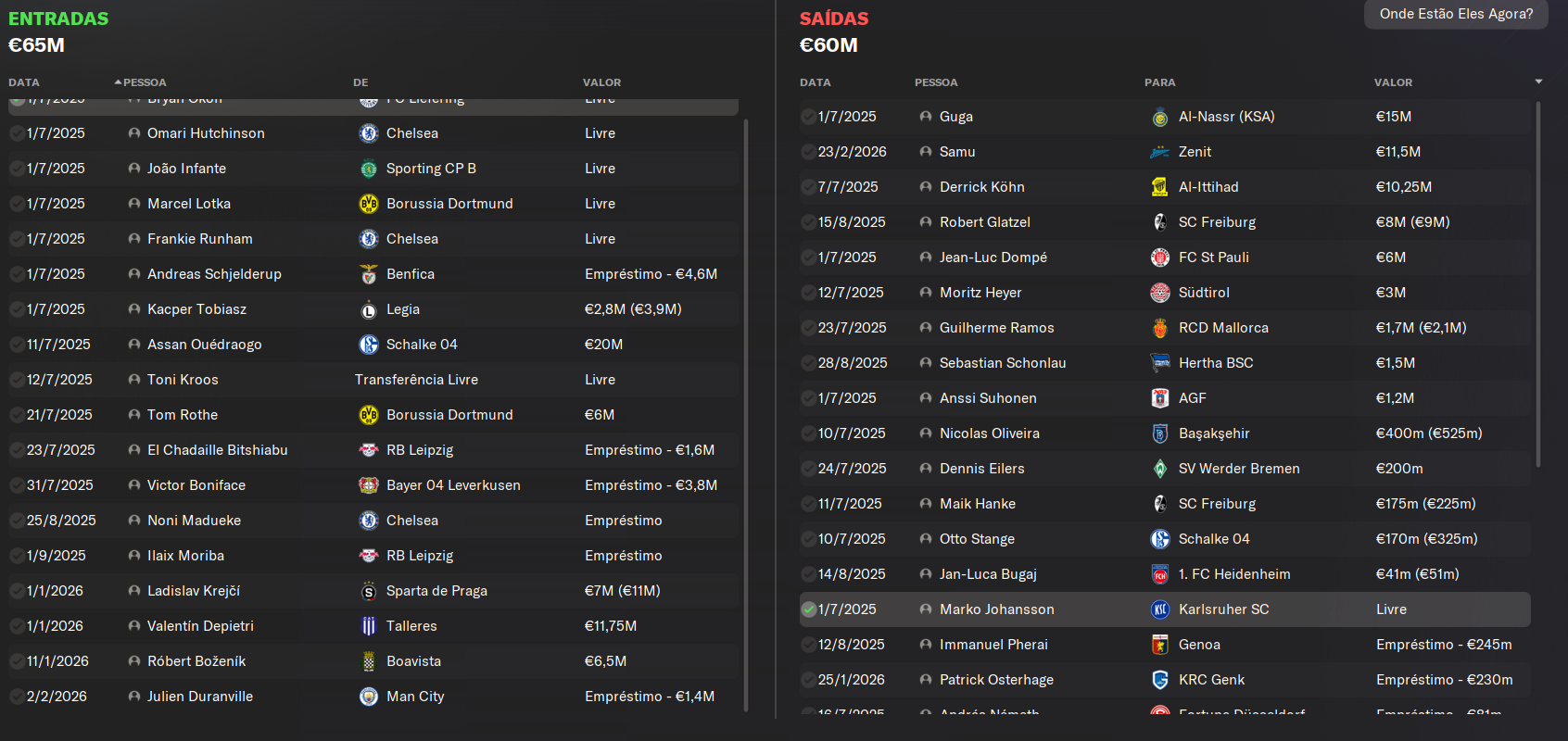Click the sort arrow beside Entradas PESSOA header
1568x741 pixels.
coord(118,82)
